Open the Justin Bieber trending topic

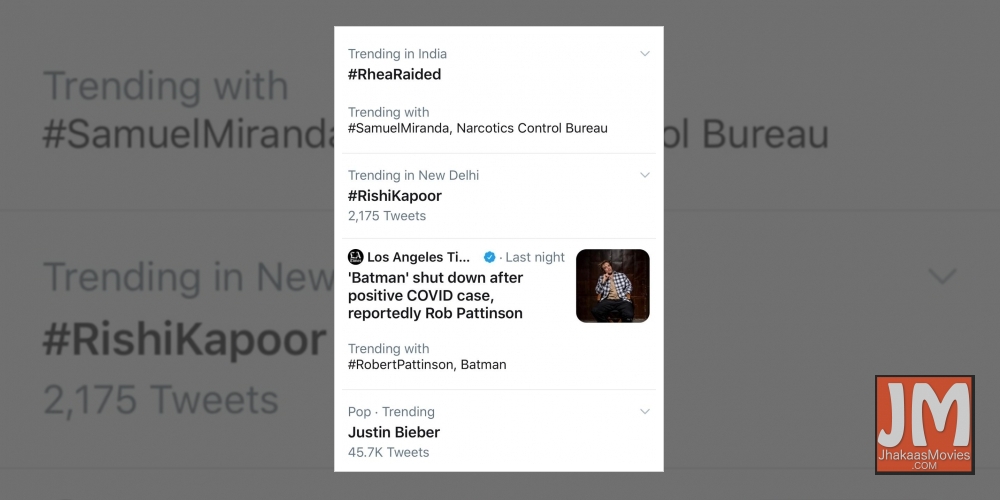coord(393,432)
